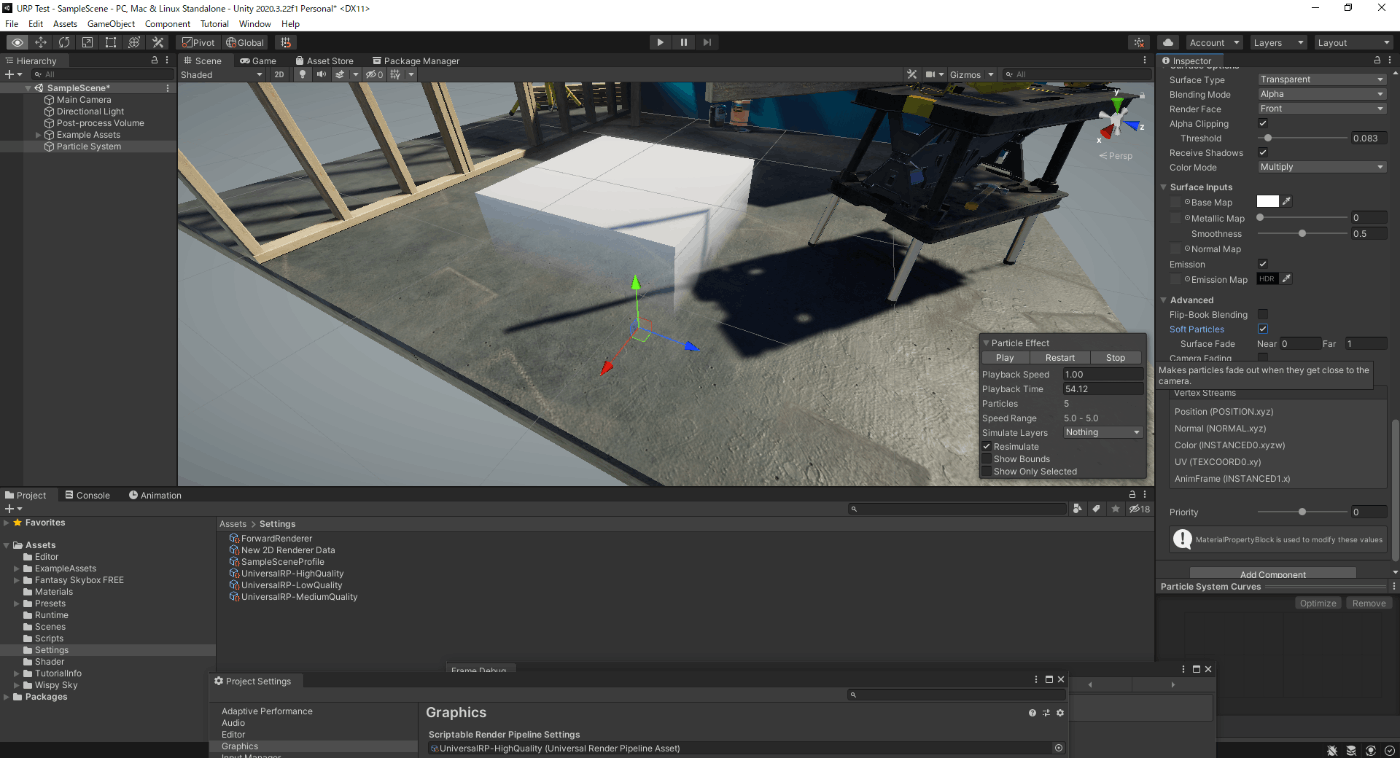Toggle scene lighting lightbulb icon

click(302, 75)
